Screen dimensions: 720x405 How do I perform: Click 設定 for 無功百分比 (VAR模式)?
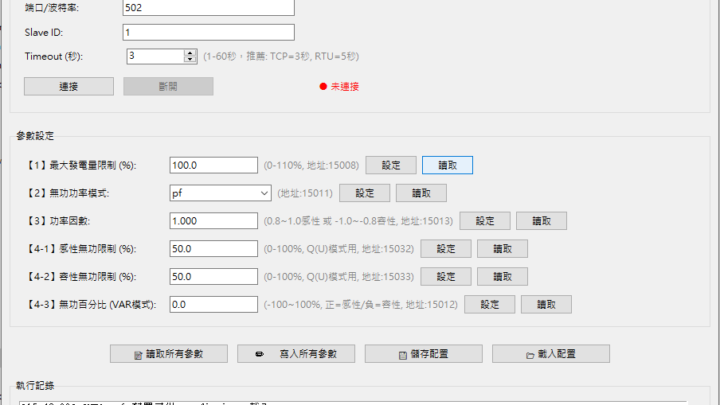pos(489,304)
